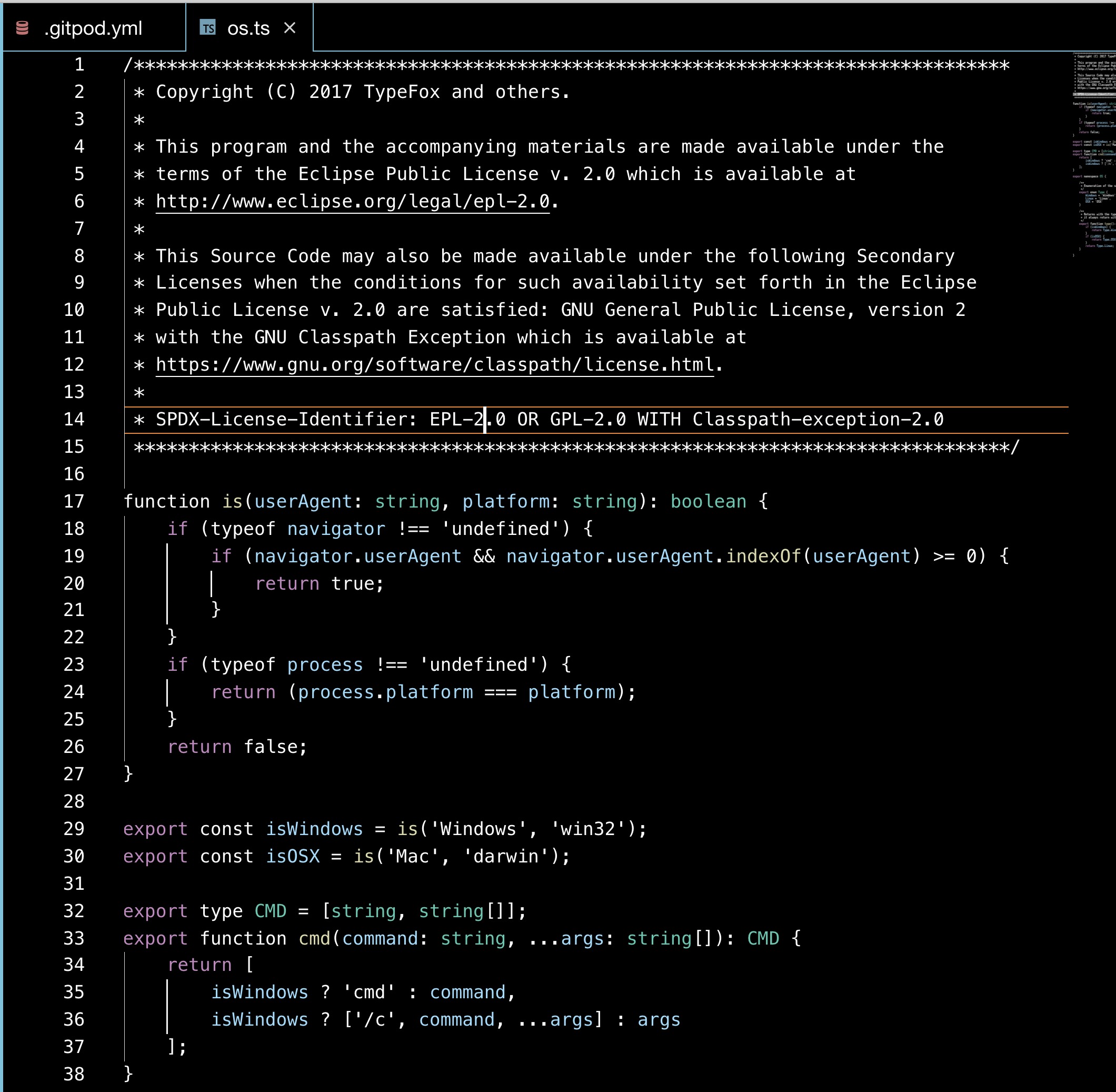Image resolution: width=1116 pixels, height=1092 pixels.
Task: Click the export keyword on line 32
Action: (155, 911)
